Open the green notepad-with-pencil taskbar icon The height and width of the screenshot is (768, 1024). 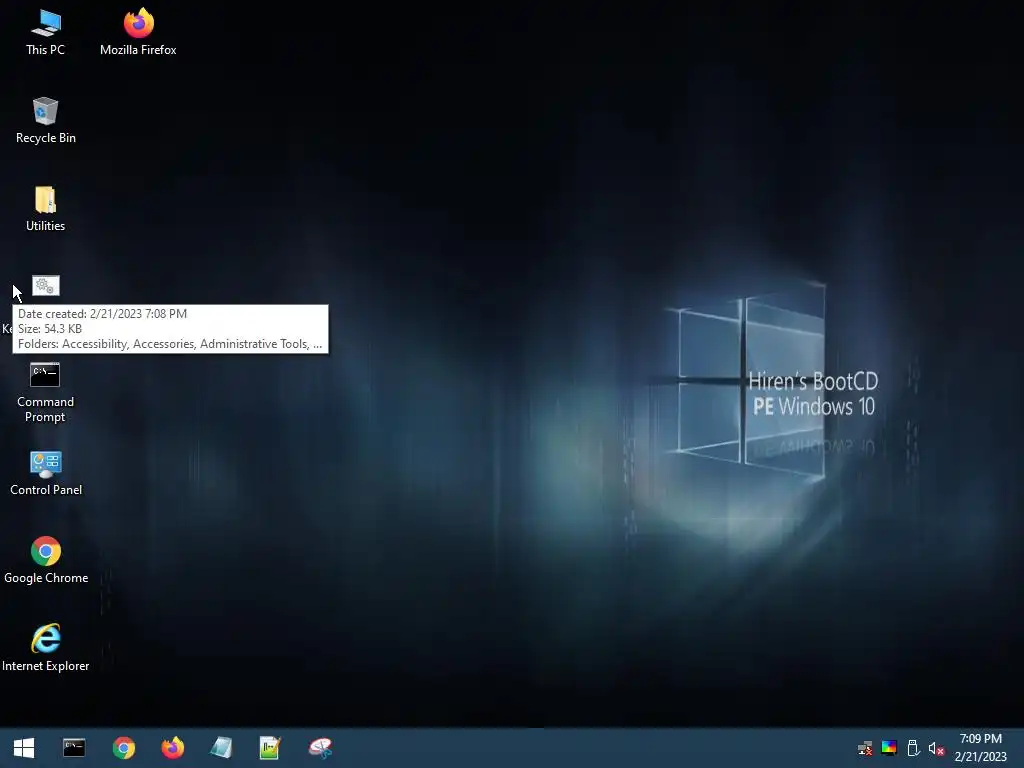270,748
